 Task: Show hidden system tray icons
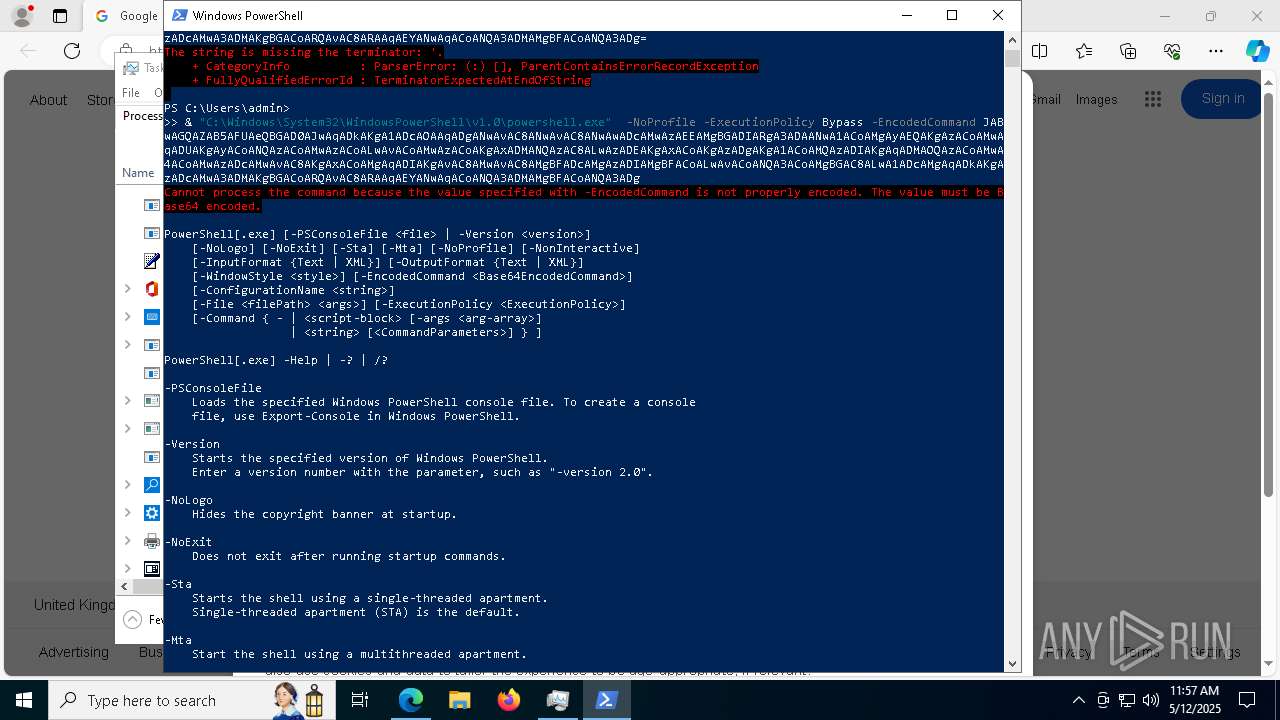point(1079,700)
